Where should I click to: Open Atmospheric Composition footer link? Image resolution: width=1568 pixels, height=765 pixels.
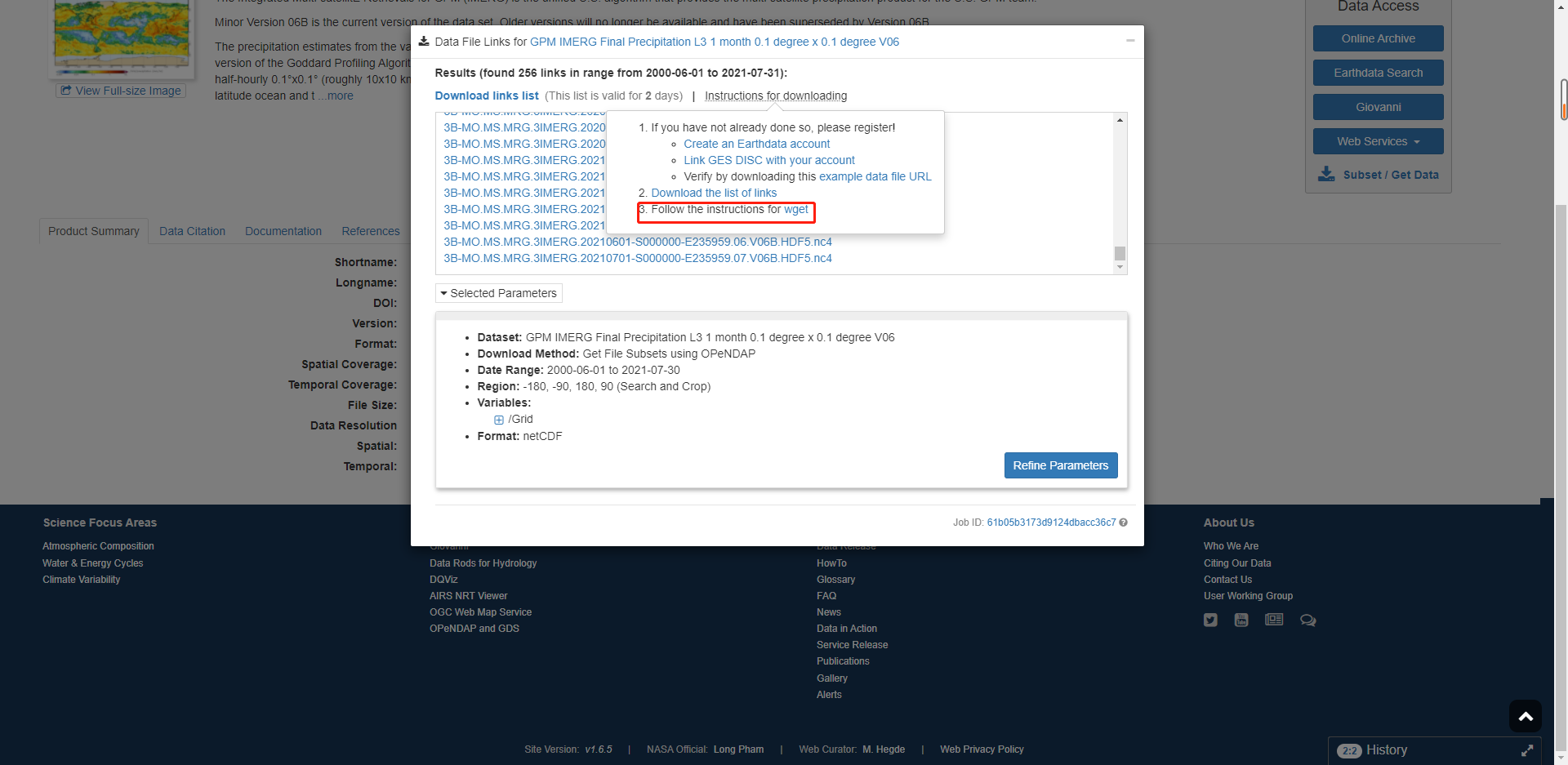pyautogui.click(x=98, y=546)
